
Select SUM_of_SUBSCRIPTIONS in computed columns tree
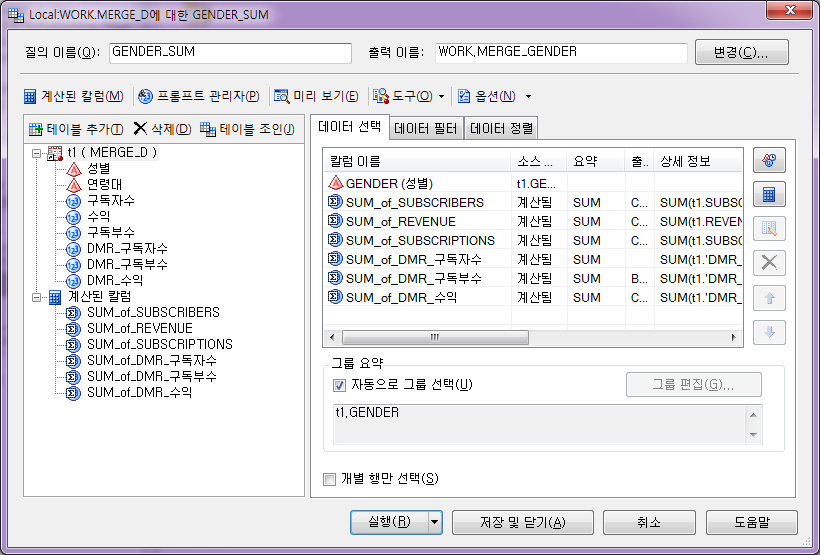160,344
